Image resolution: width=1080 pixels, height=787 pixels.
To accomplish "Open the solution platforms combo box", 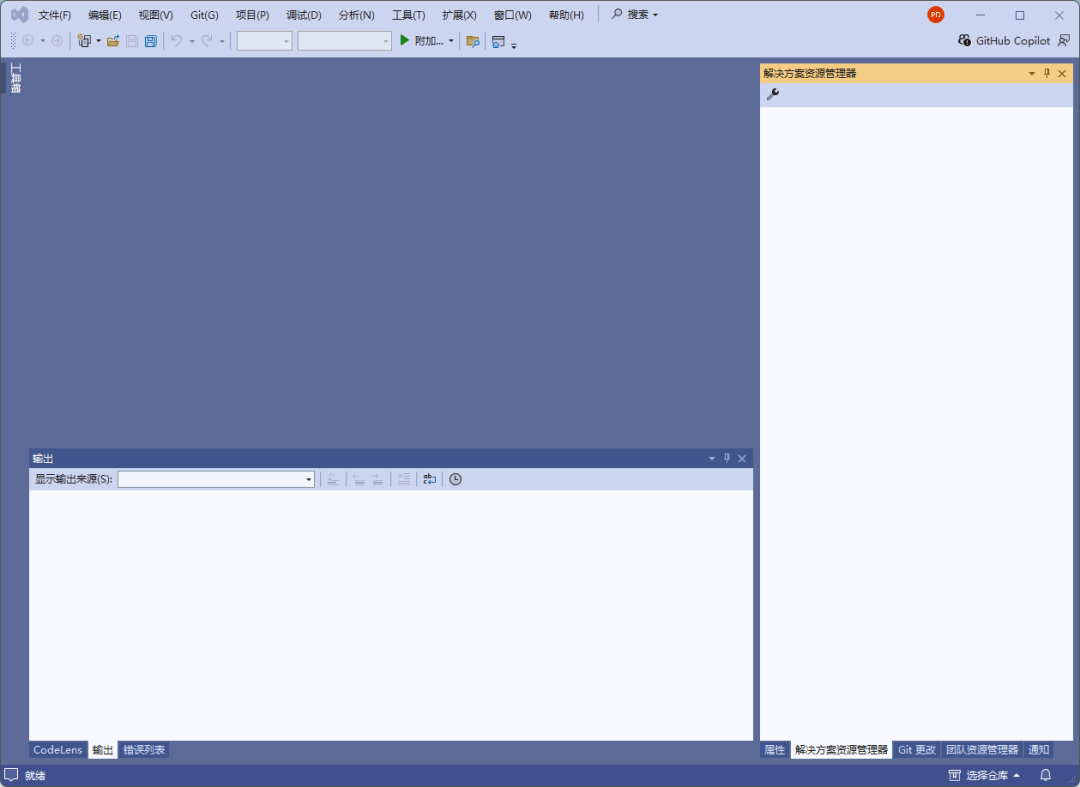I will (344, 41).
